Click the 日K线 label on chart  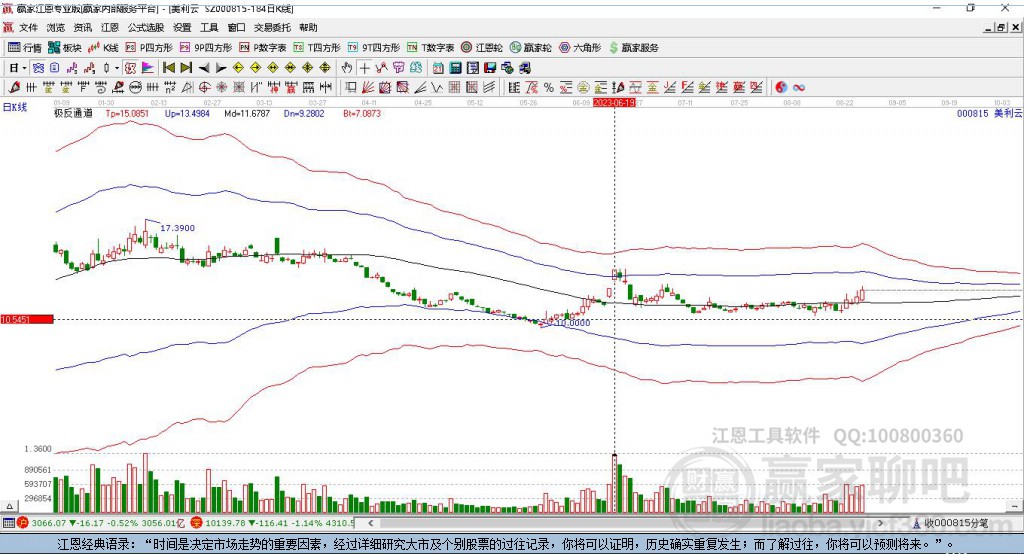click(15, 107)
